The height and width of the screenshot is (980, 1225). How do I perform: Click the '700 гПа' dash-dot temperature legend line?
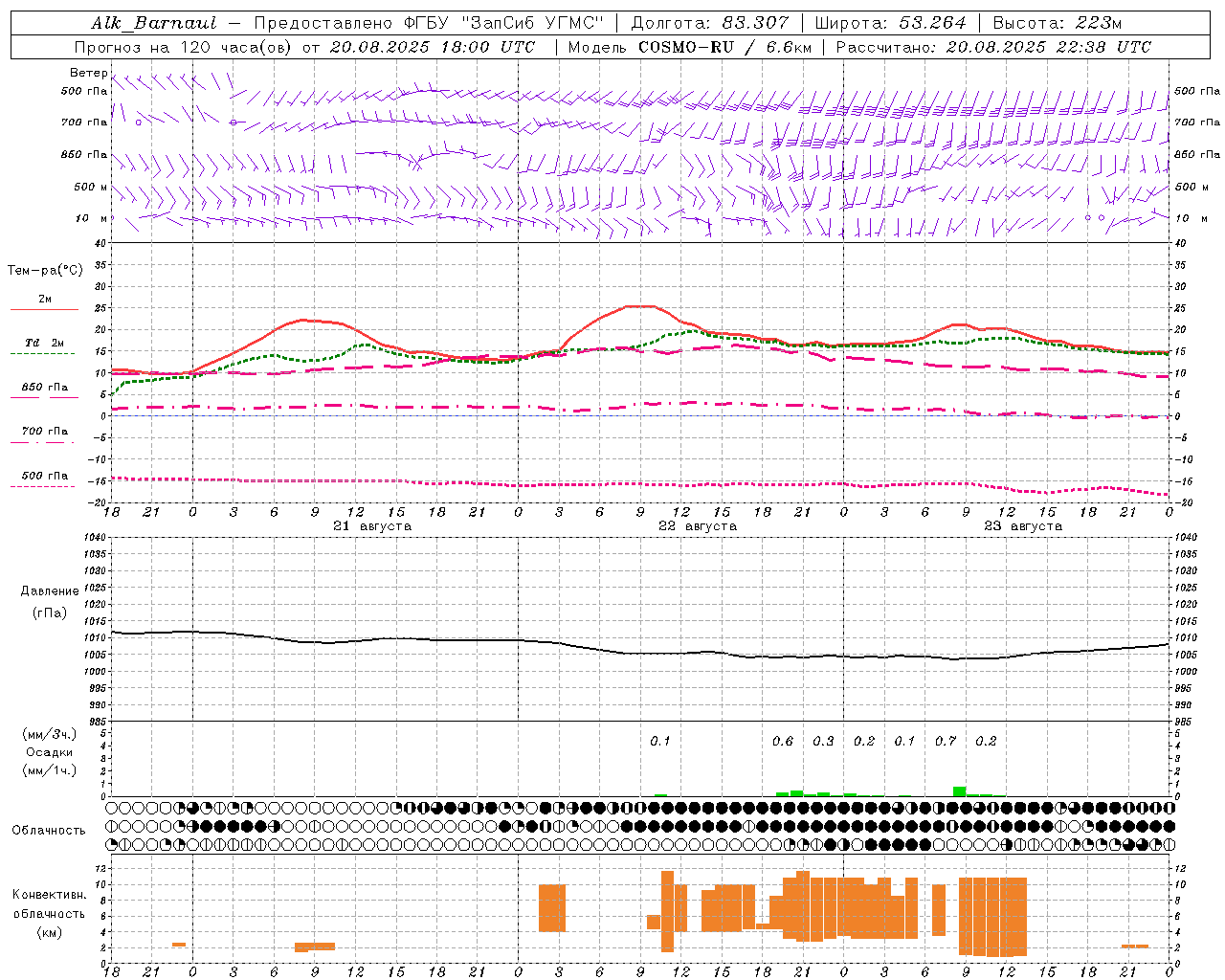[x=42, y=442]
